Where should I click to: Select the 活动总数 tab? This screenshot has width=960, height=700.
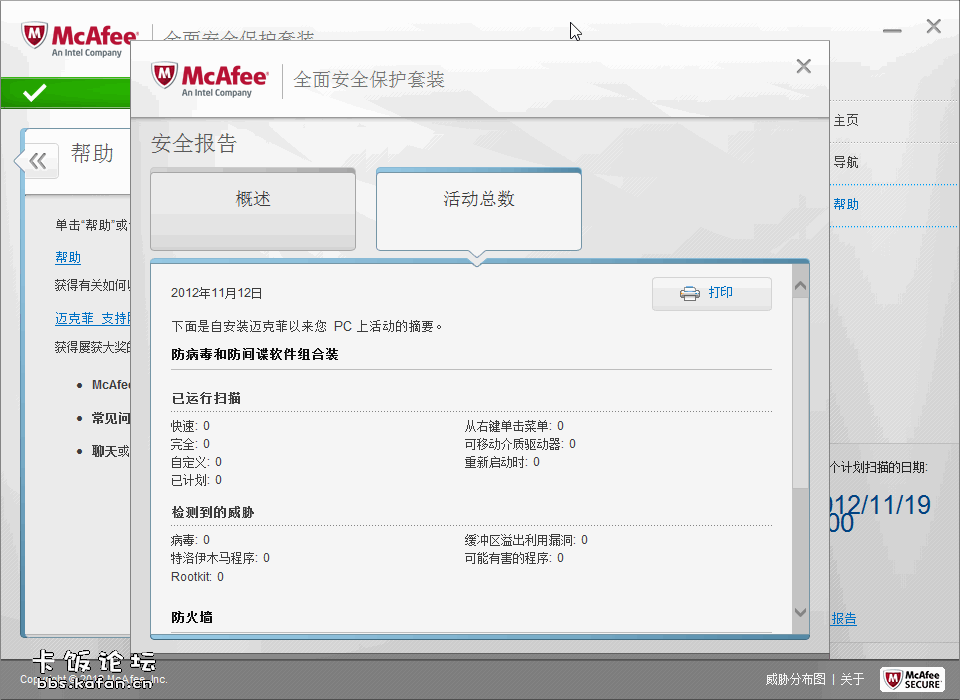point(478,200)
